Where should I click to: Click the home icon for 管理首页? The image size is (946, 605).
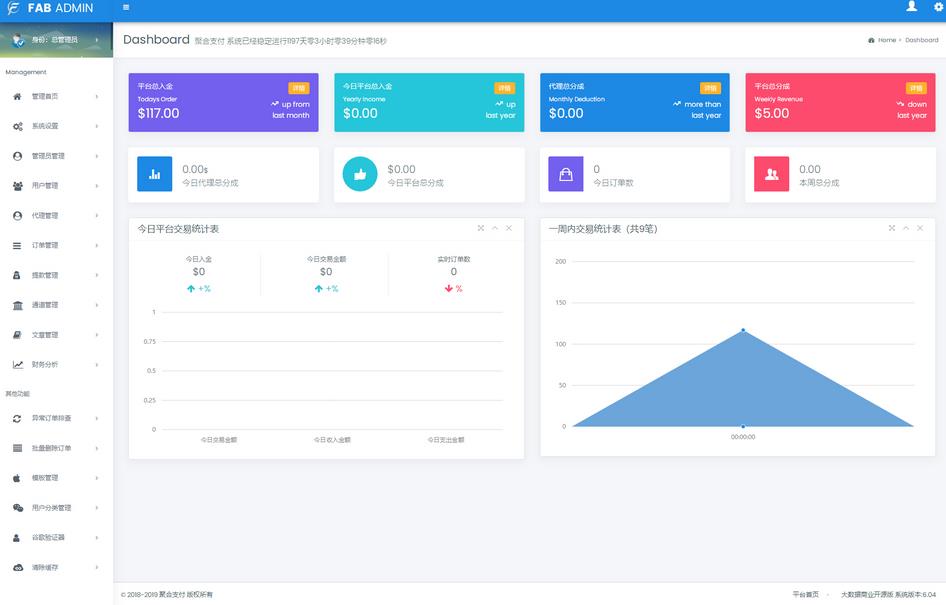click(17, 97)
